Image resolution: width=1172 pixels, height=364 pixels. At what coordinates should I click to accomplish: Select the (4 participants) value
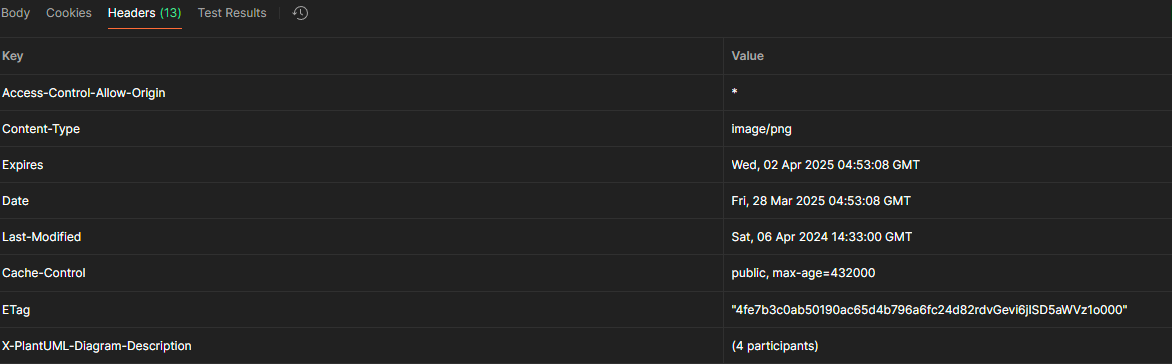[x=775, y=346]
